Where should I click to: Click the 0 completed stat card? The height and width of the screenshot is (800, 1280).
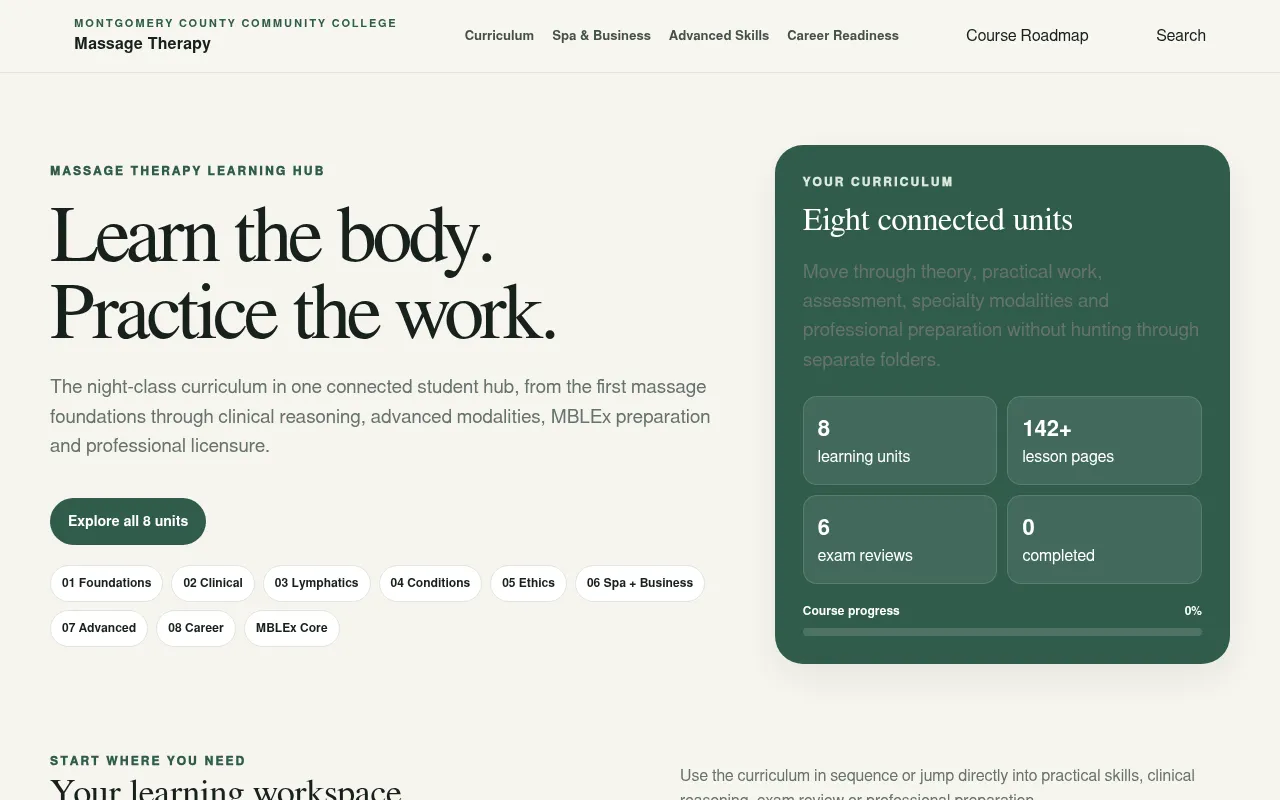pyautogui.click(x=1104, y=540)
